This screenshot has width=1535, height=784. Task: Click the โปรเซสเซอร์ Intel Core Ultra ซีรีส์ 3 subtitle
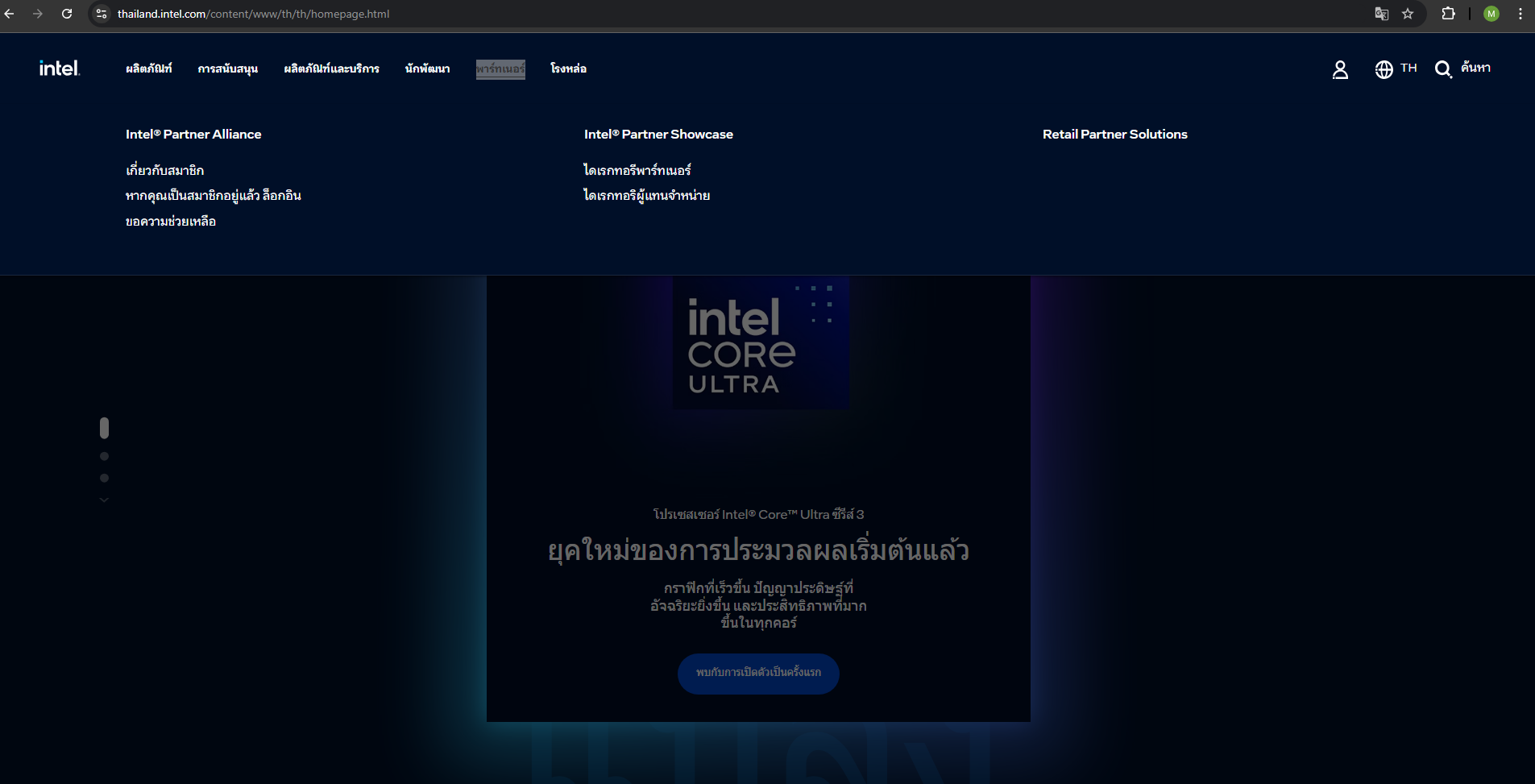758,515
